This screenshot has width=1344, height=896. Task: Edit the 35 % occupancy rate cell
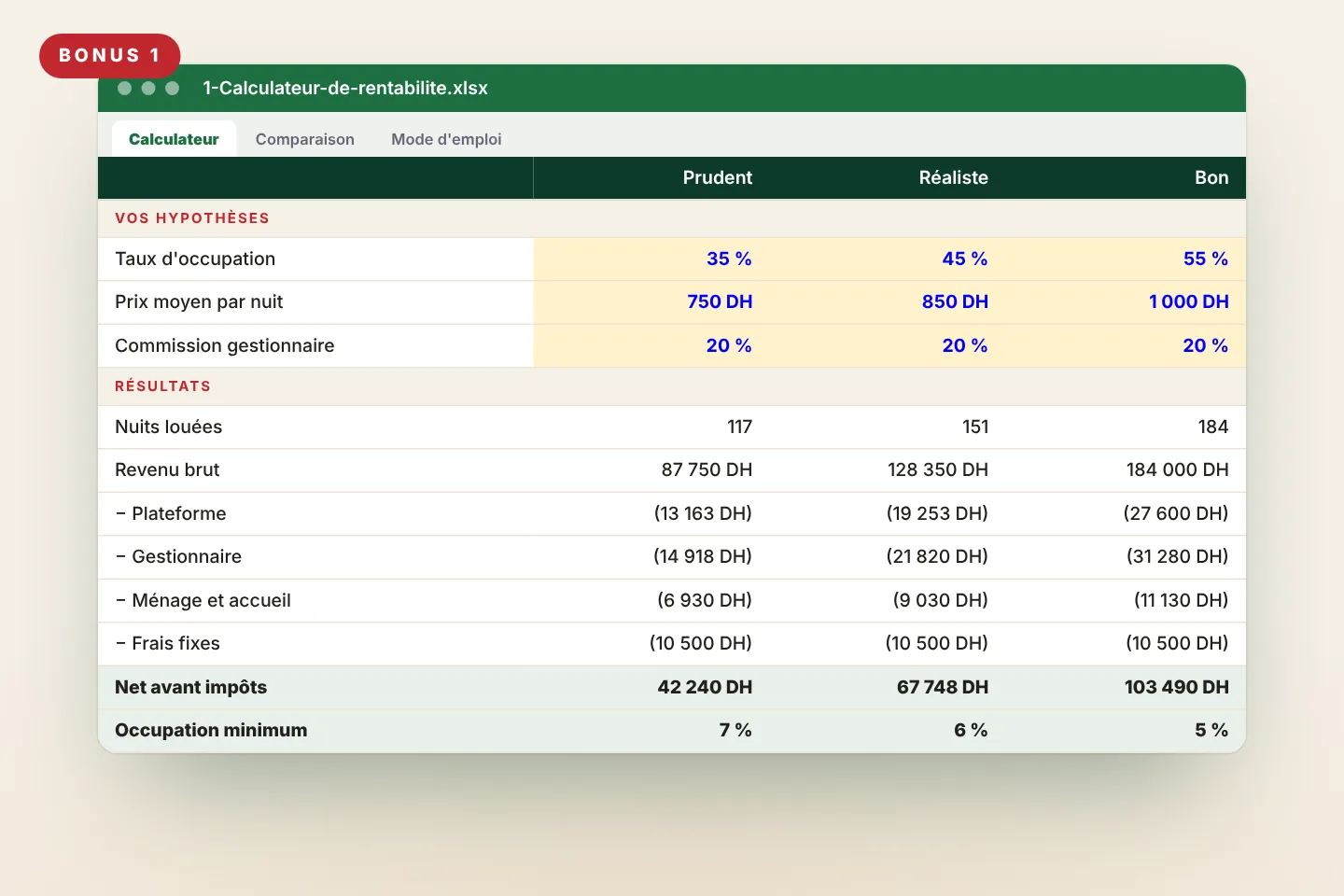(x=651, y=259)
